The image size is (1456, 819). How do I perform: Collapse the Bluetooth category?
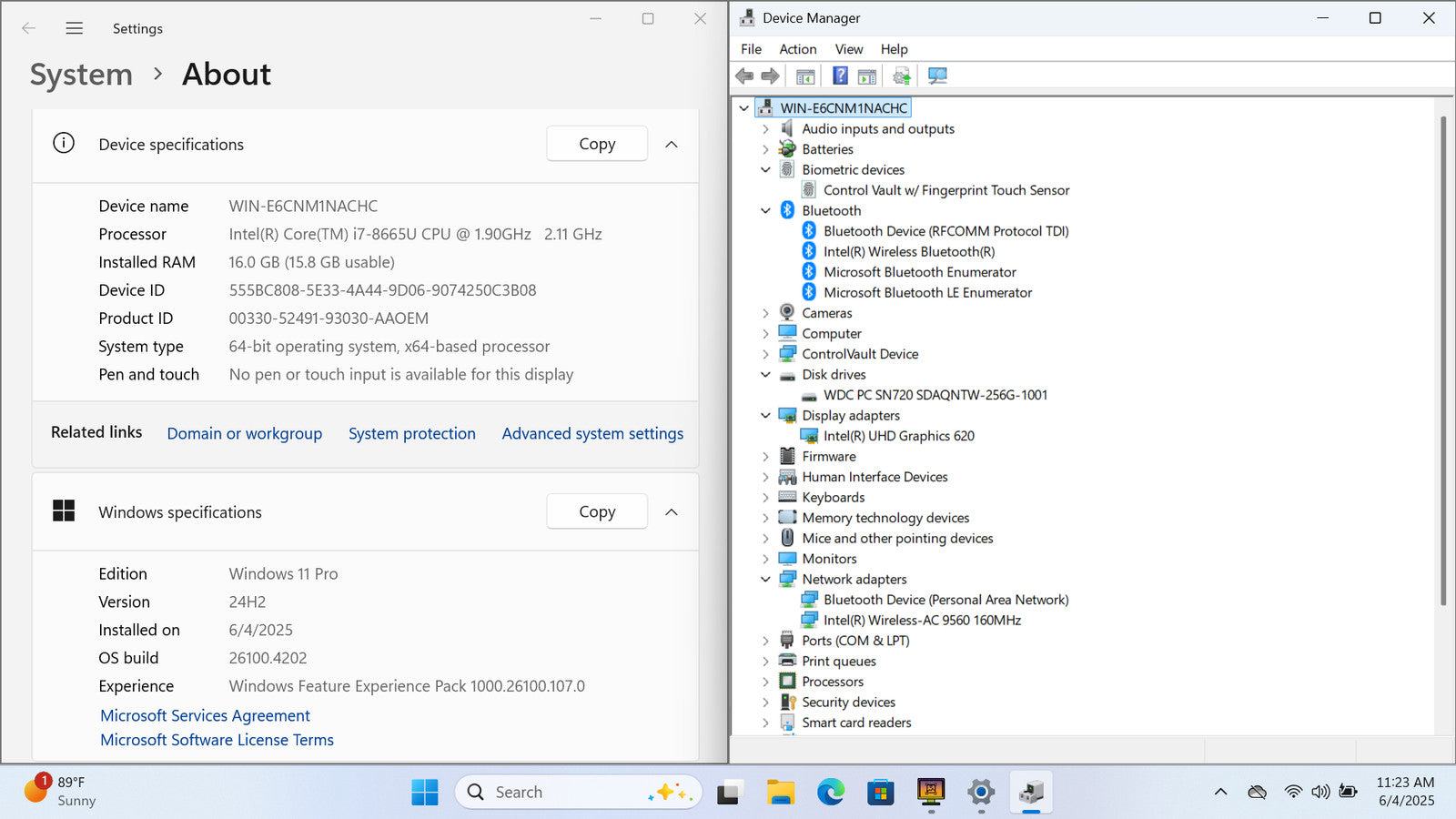765,211
